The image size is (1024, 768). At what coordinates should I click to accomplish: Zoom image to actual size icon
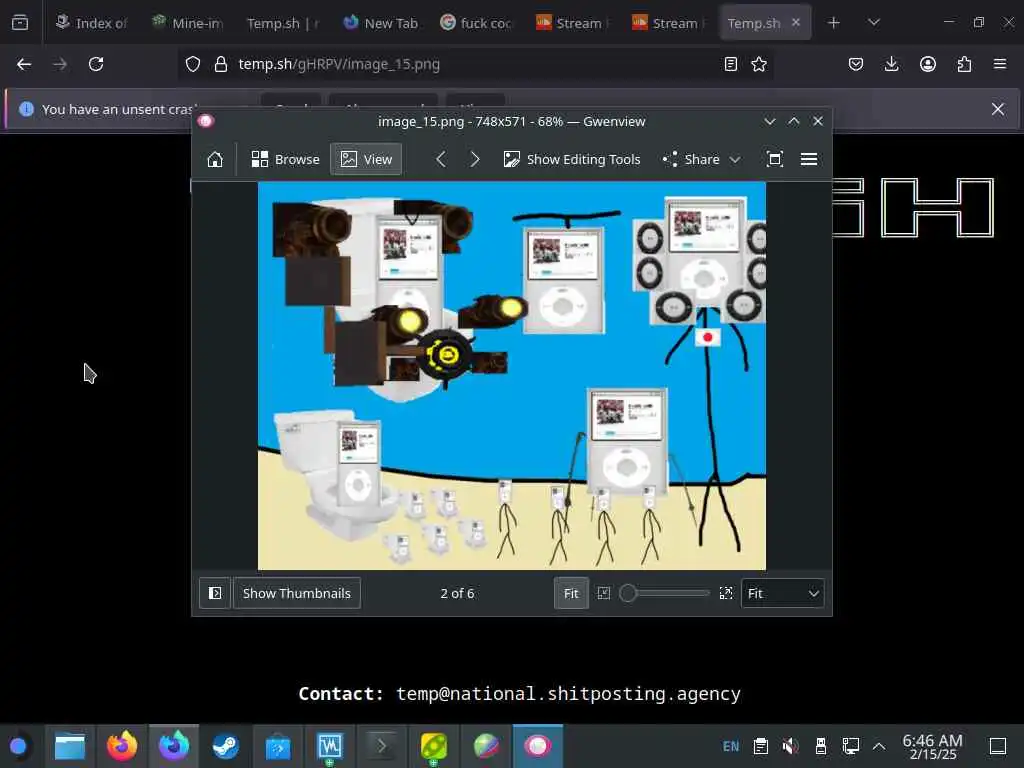[x=603, y=593]
